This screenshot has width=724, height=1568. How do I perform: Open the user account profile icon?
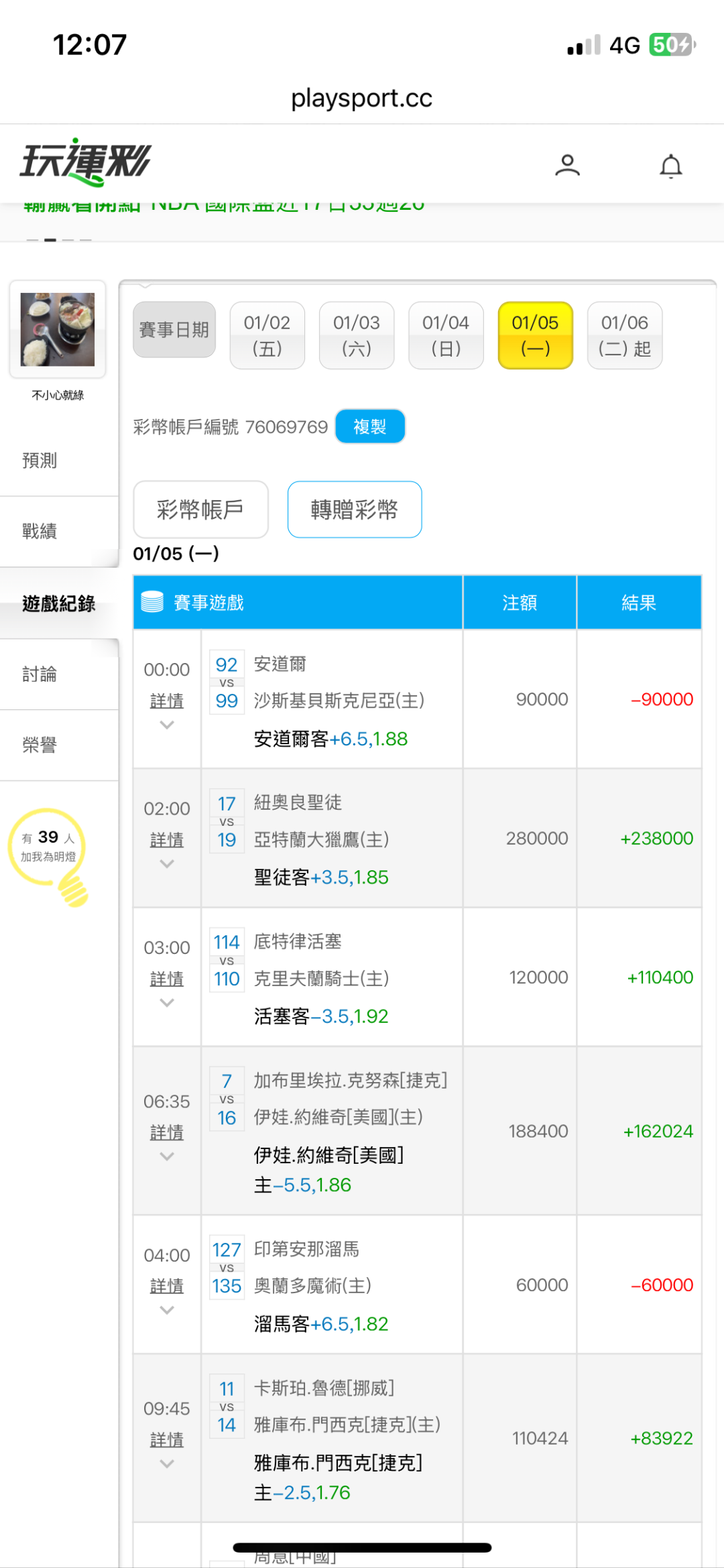tap(567, 165)
